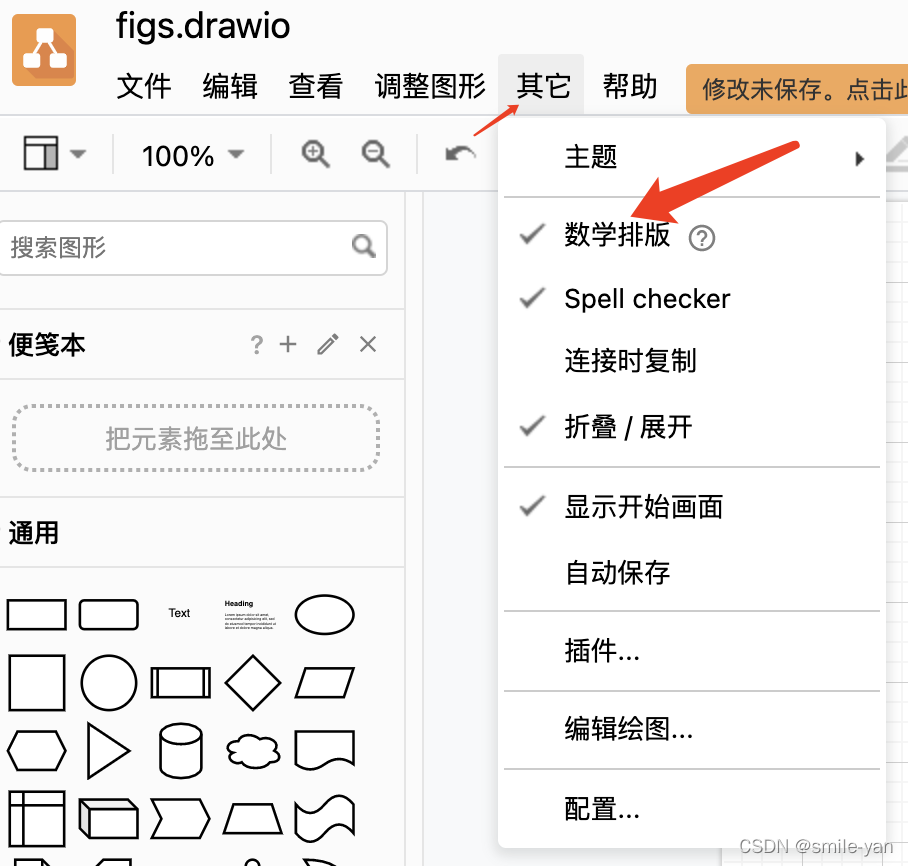Screen dimensions: 908x866
Task: Toggle the 自动保存 option
Action: pos(691,573)
